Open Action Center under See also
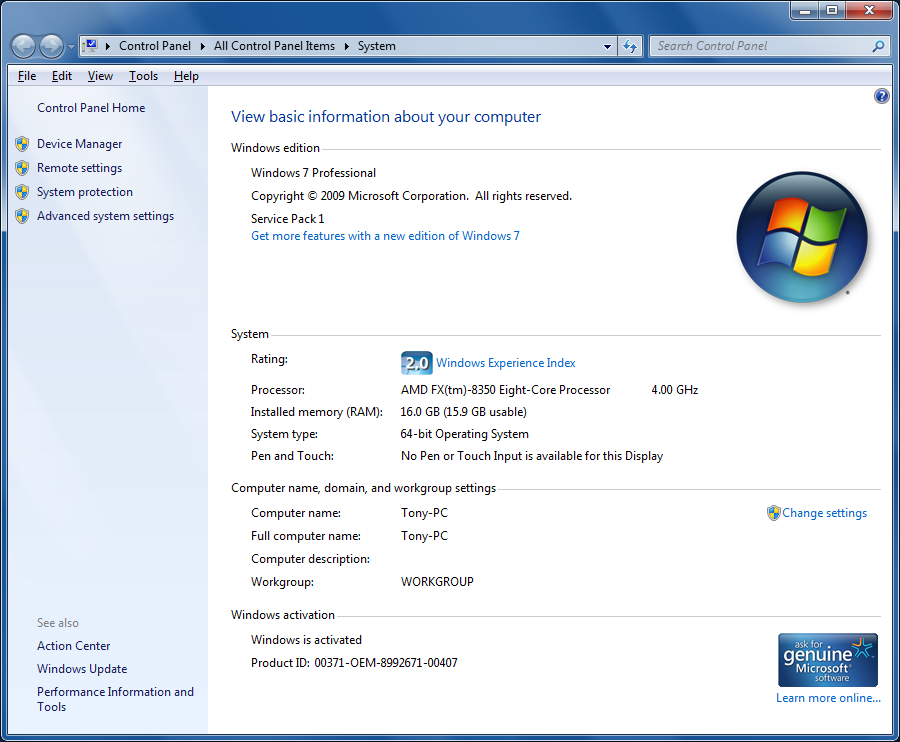 point(73,646)
